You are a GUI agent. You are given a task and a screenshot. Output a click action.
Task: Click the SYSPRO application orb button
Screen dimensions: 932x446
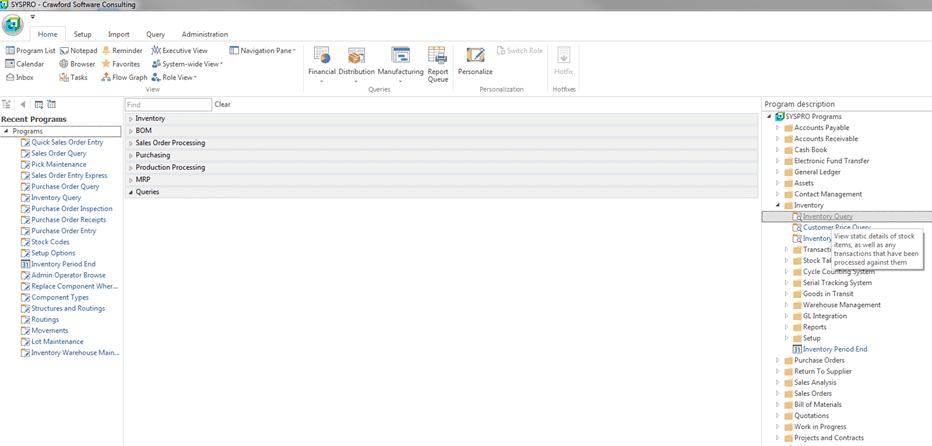(x=13, y=24)
